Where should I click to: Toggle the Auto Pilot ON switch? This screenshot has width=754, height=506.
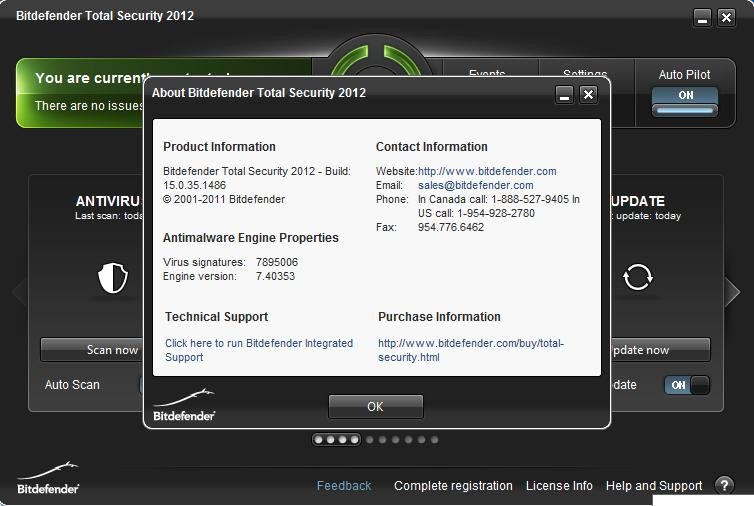(x=685, y=101)
